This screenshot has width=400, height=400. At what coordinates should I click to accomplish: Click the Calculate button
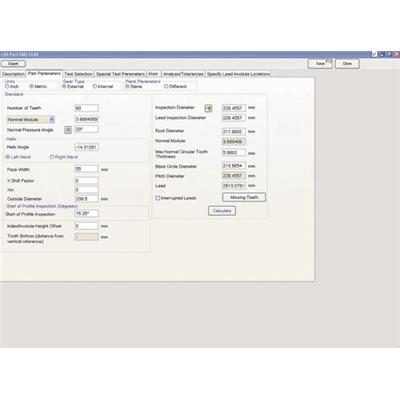222,211
